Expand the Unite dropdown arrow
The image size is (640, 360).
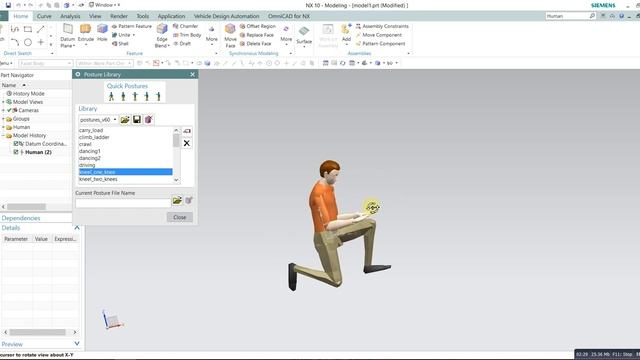coord(134,35)
